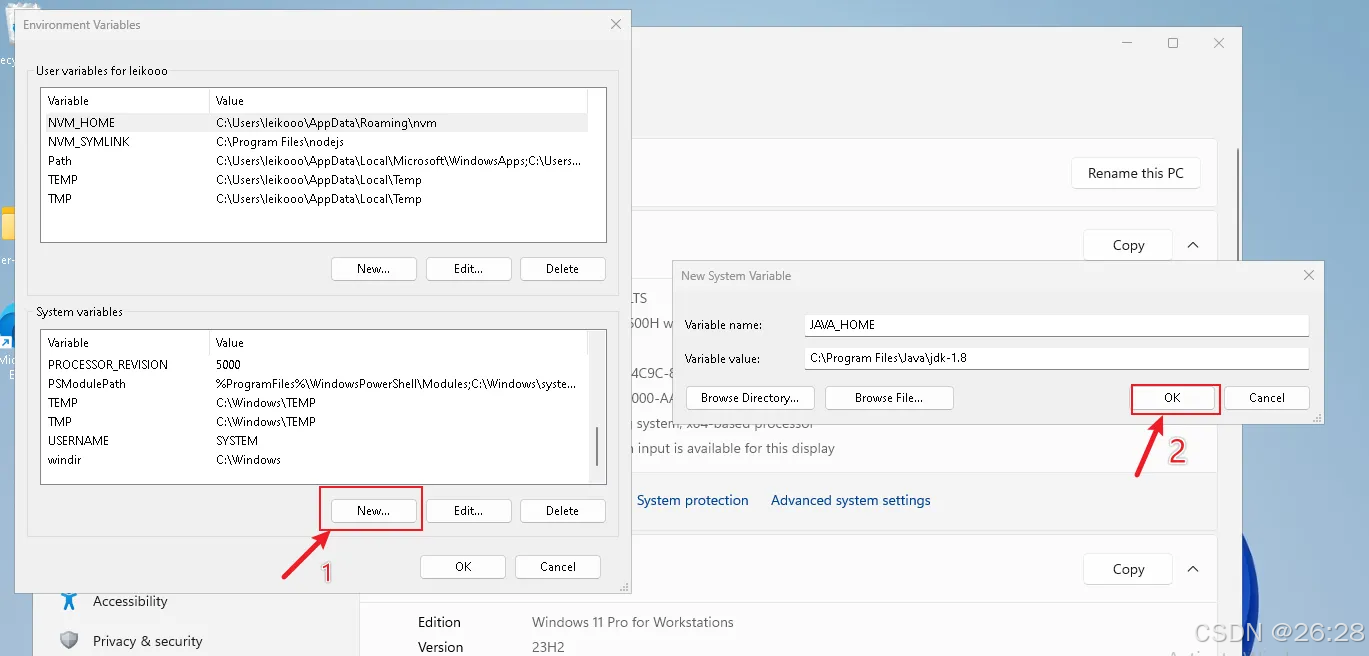This screenshot has height=656, width=1369.
Task: Click upper Copy button in Settings window
Action: pyautogui.click(x=1128, y=245)
